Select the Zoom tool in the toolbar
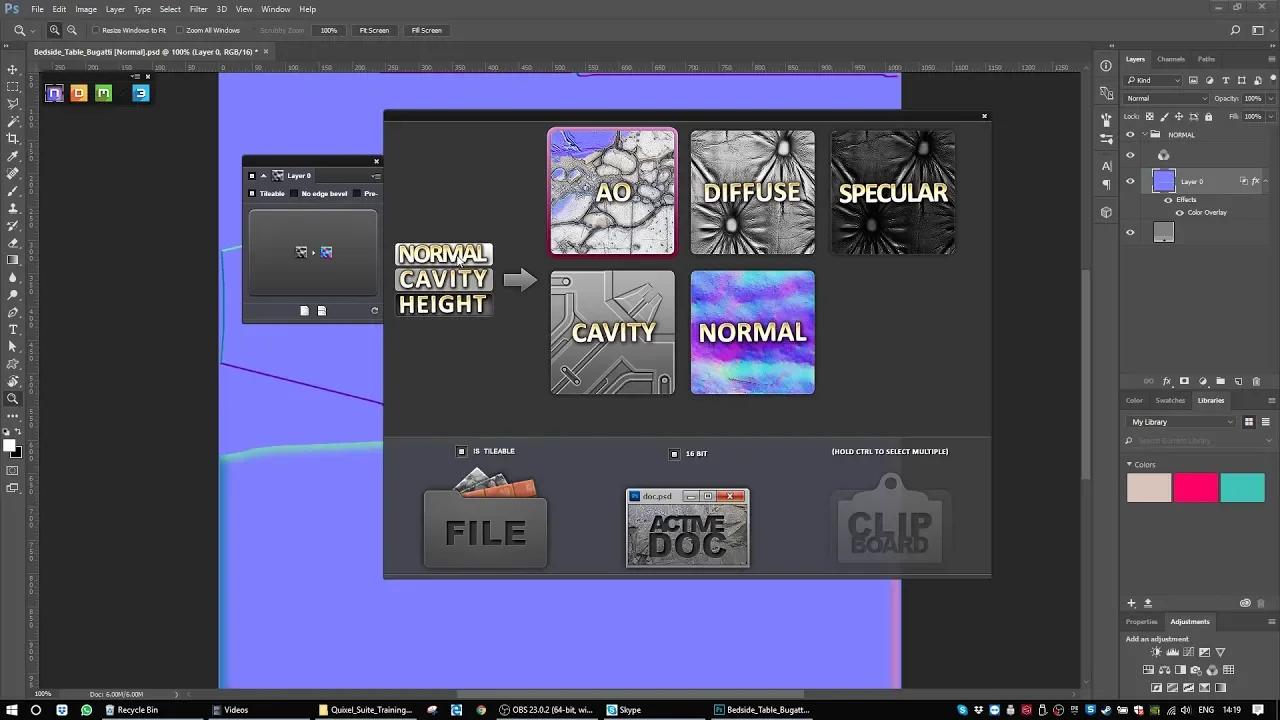Screen dimensions: 1280x720 [x=13, y=399]
